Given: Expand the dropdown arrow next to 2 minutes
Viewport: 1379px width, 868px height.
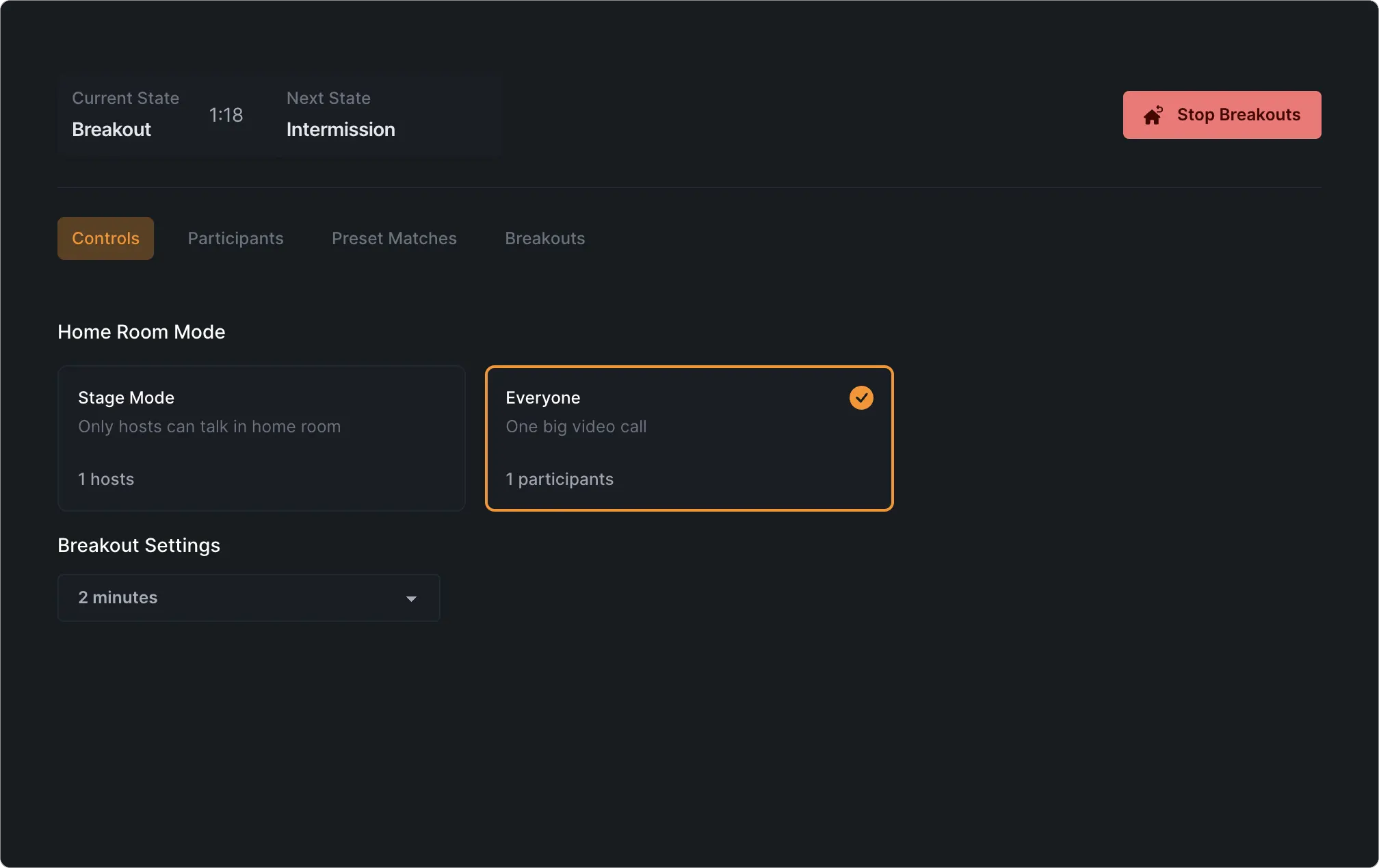Looking at the screenshot, I should click(411, 599).
